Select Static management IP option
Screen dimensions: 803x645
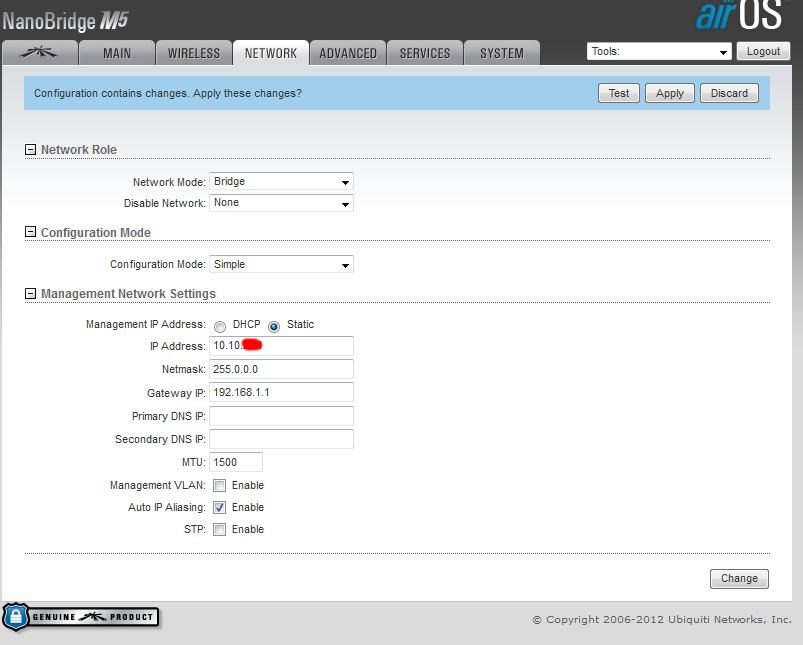coord(274,326)
